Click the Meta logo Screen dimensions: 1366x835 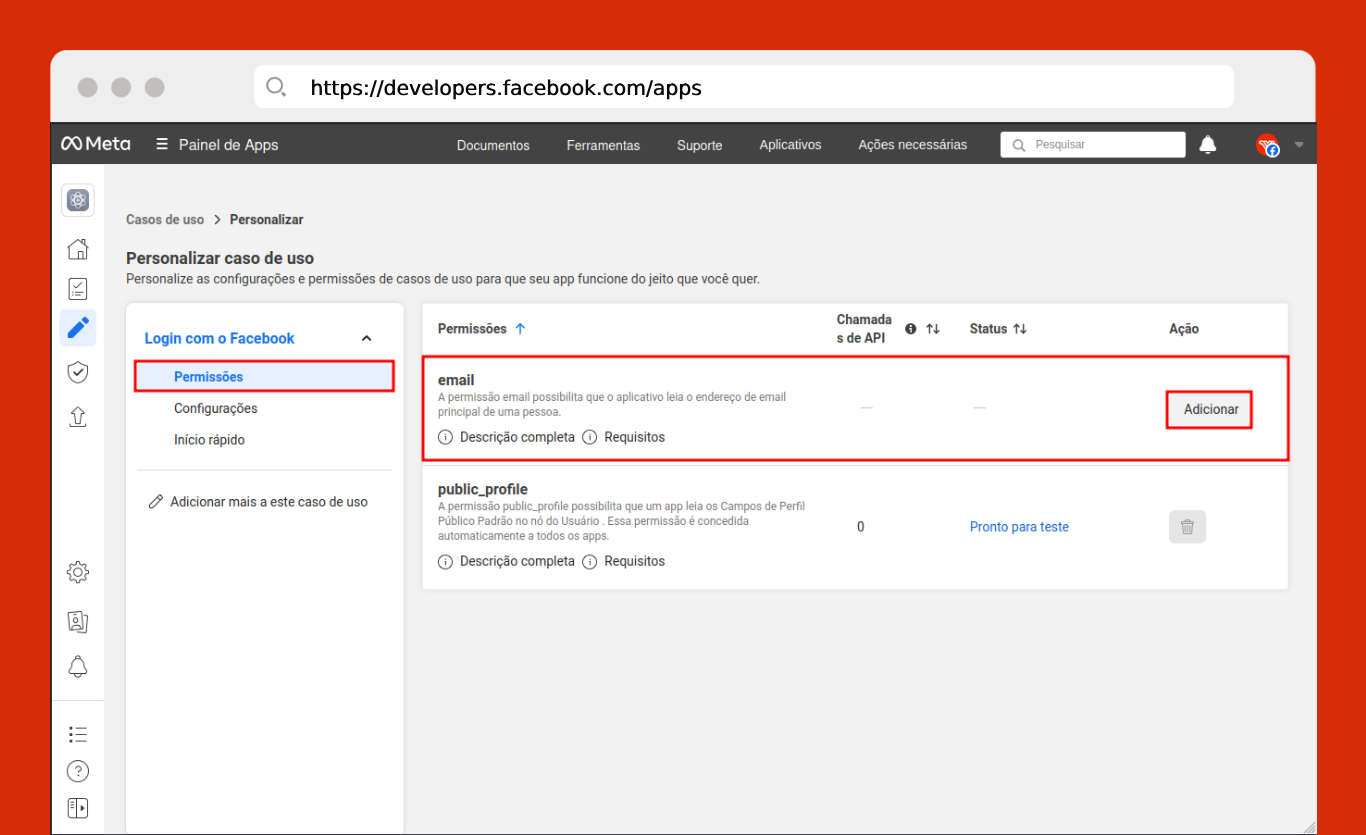[95, 144]
